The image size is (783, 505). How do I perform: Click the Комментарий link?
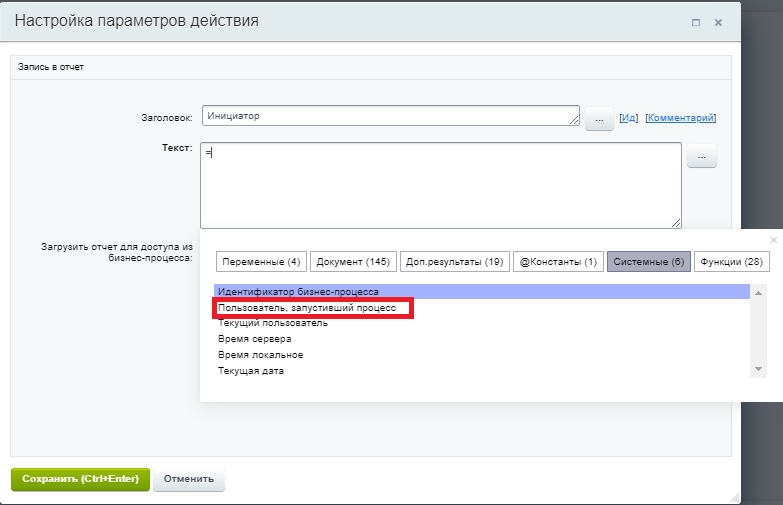[x=680, y=118]
